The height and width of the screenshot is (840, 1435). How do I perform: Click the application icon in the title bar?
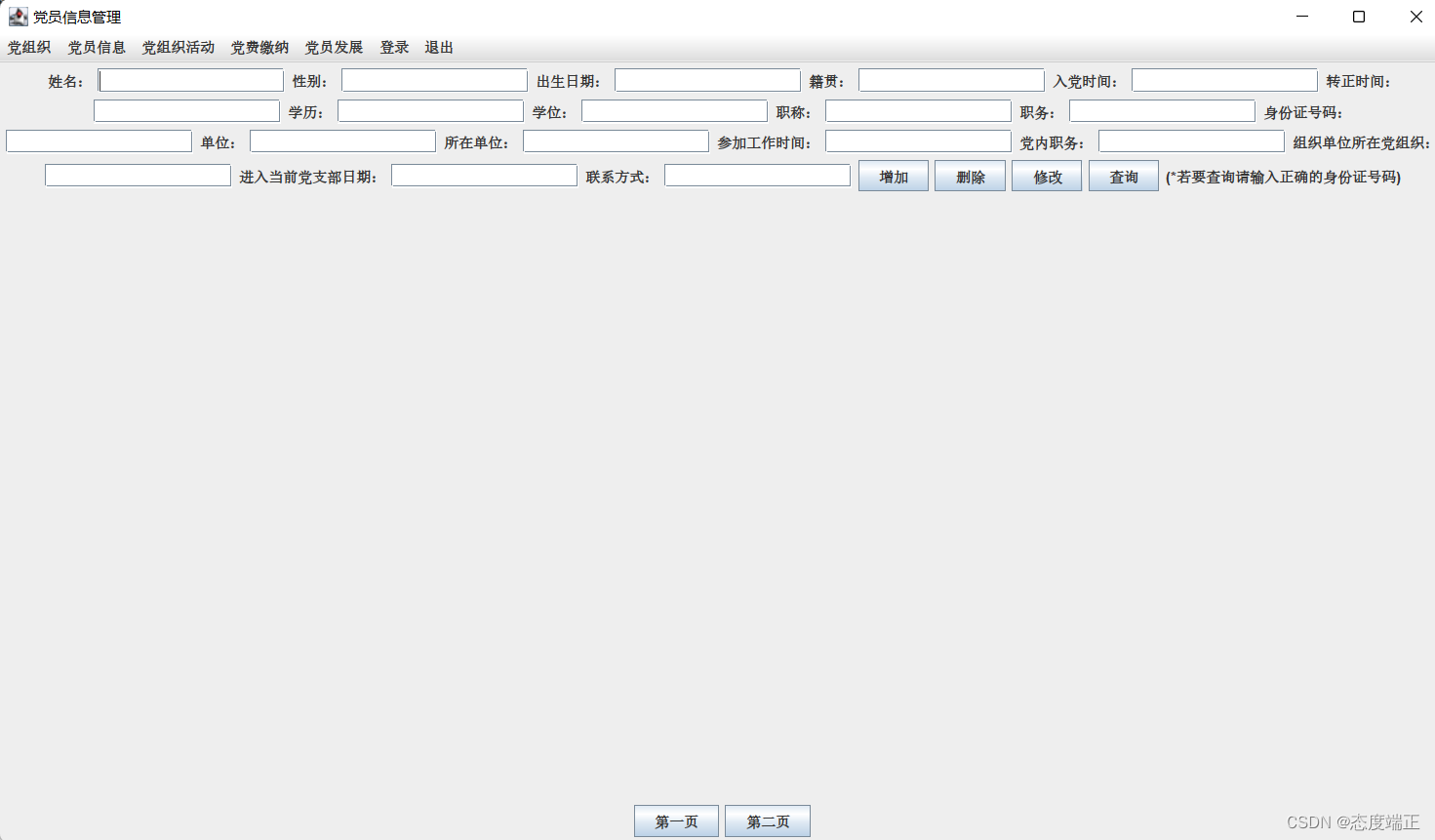[17, 17]
